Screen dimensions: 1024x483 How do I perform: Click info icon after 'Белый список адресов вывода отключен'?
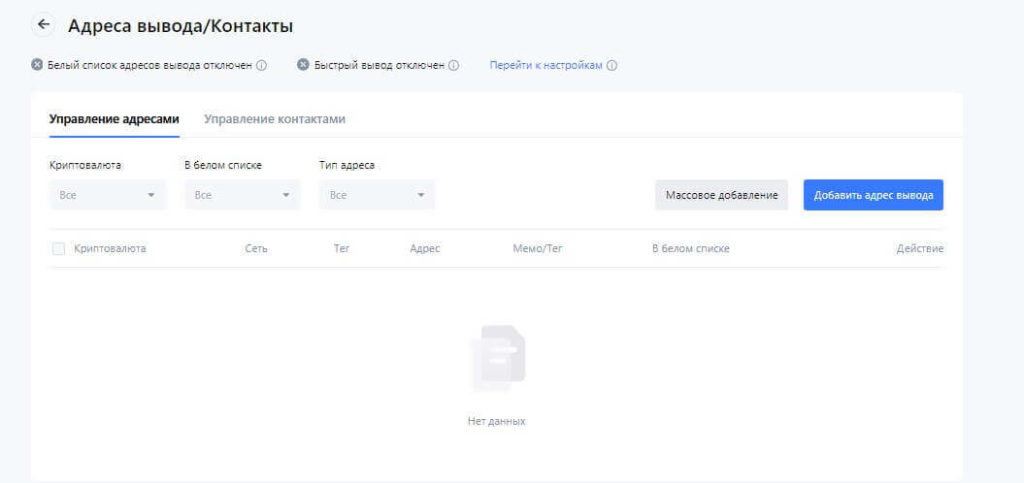coord(262,66)
